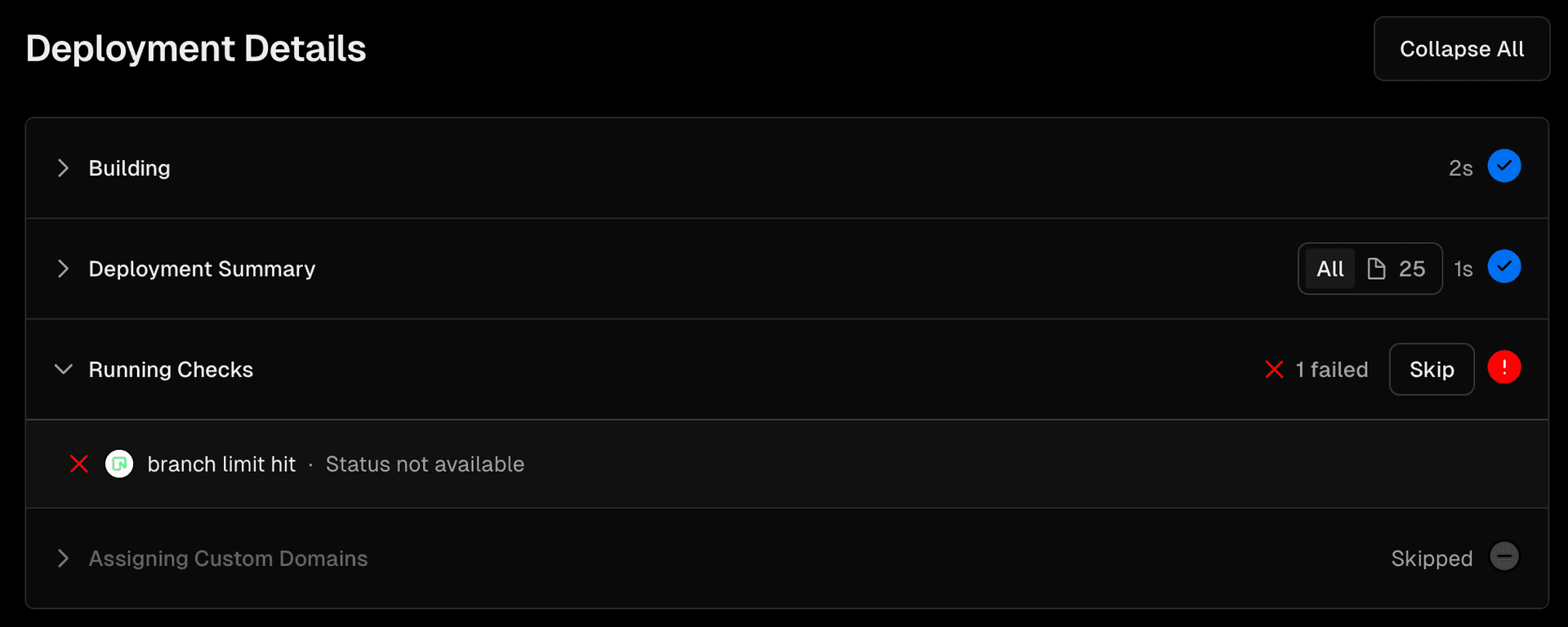Viewport: 1568px width, 627px height.
Task: Click the 'Status not available' text
Action: coord(425,465)
